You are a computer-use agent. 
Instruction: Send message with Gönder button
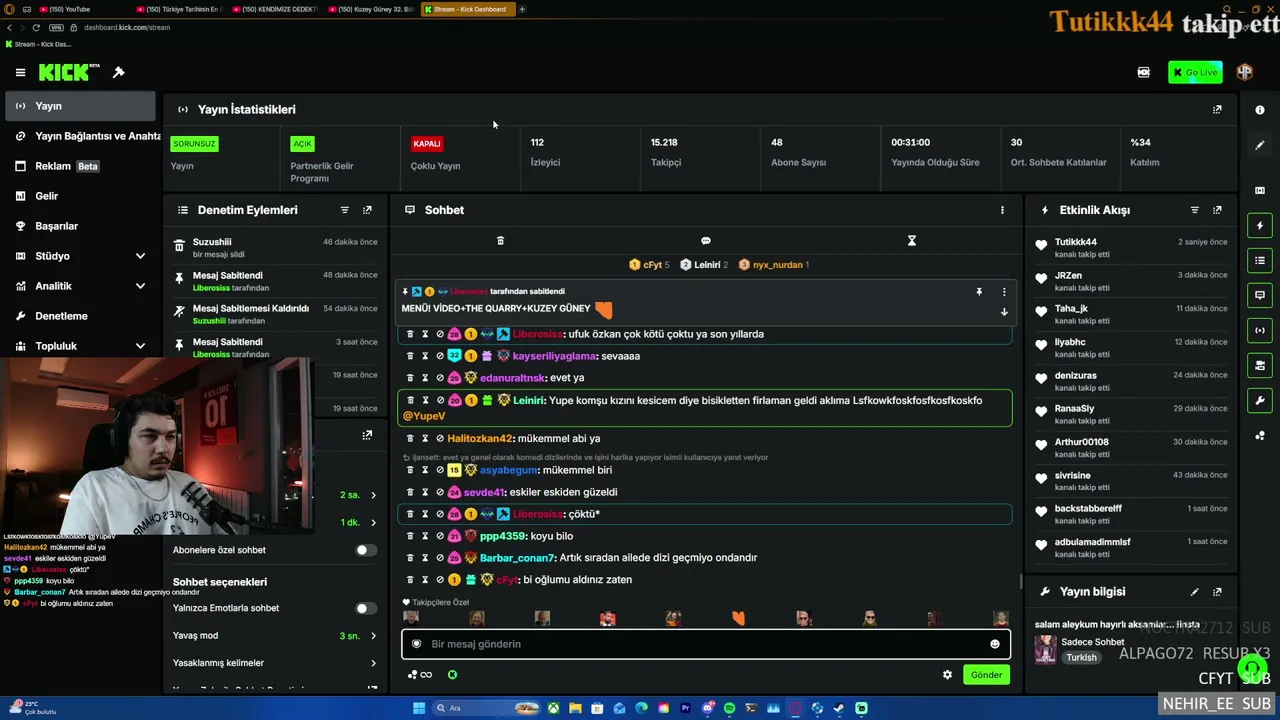tap(986, 675)
